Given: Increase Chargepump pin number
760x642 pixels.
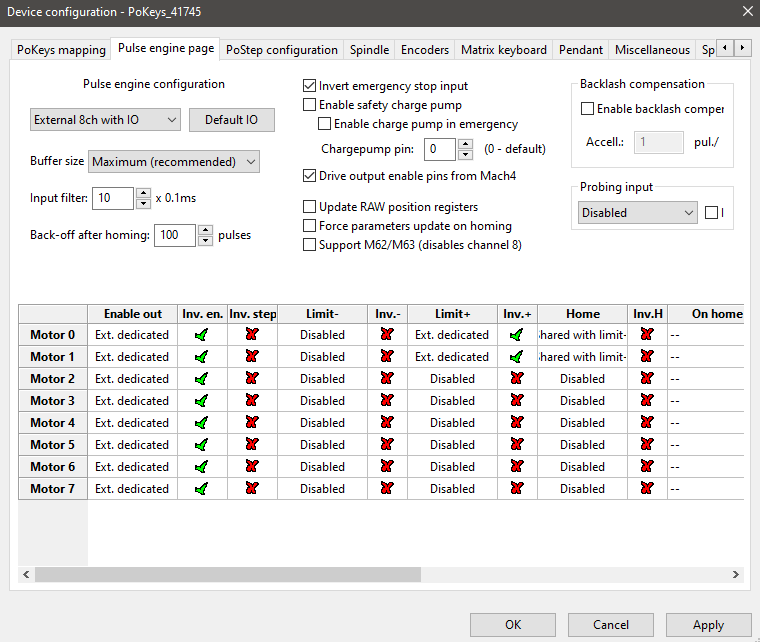Looking at the screenshot, I should click(x=465, y=144).
